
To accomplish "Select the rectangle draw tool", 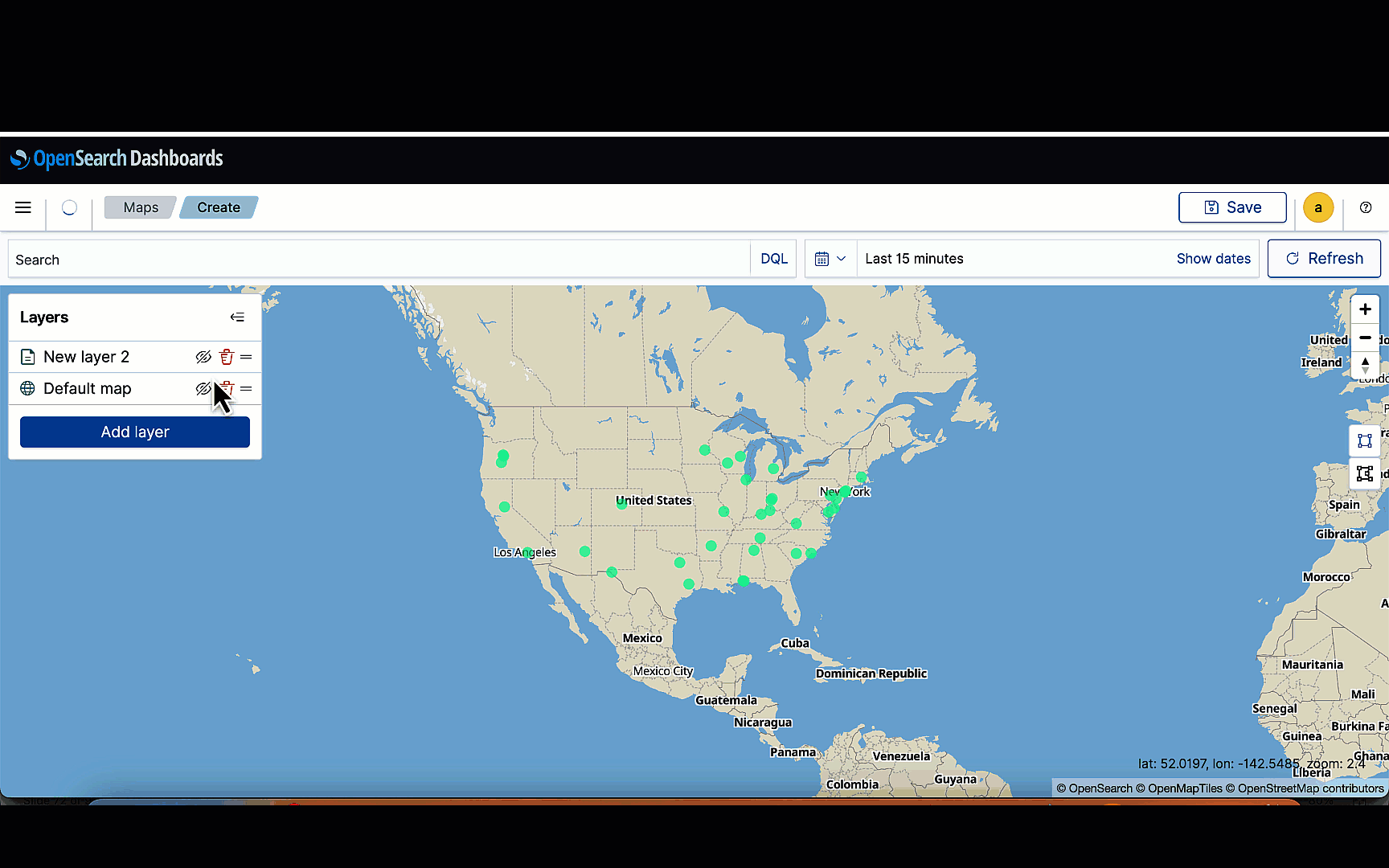I will 1365,440.
